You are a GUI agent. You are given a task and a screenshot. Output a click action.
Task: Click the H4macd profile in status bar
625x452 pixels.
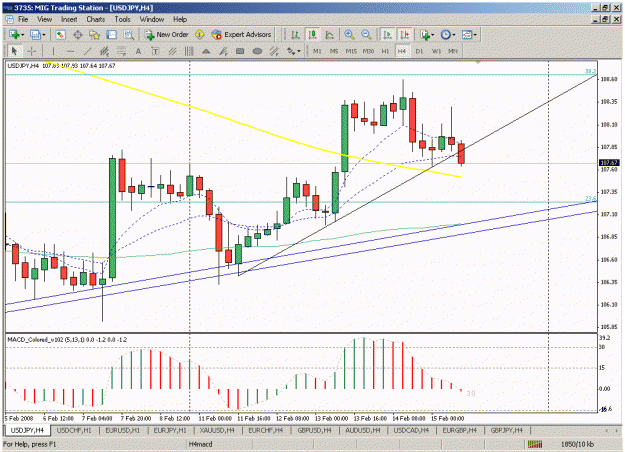pos(200,444)
